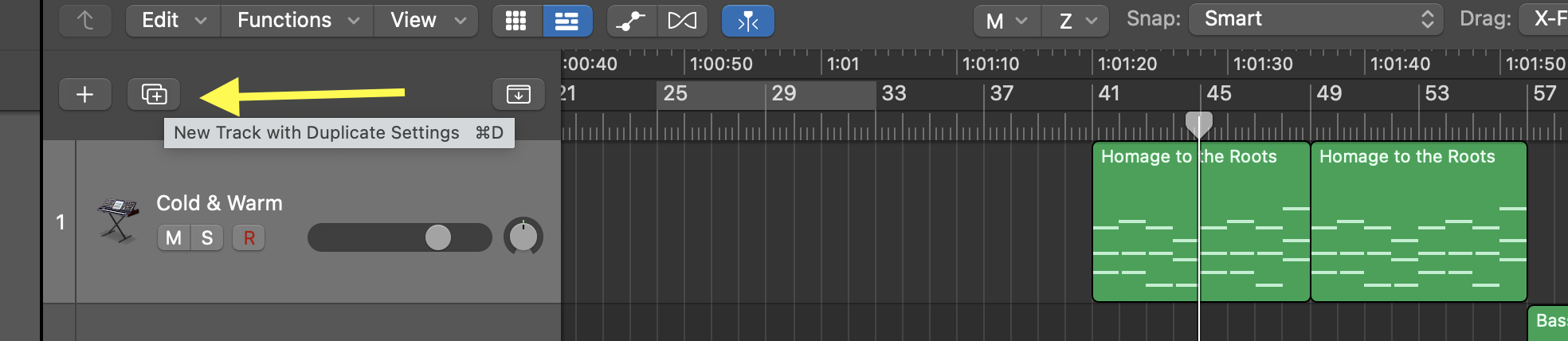Viewport: 1568px width, 341px height.
Task: Record-enable the Cold & Warm track
Action: (x=249, y=237)
